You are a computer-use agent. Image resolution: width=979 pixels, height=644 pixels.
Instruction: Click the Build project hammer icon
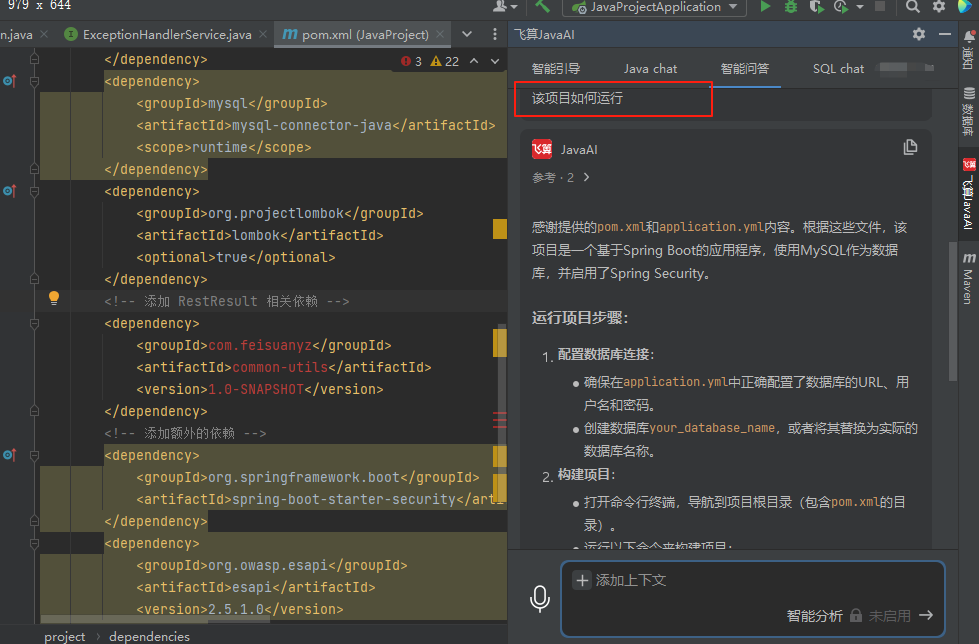coord(542,6)
